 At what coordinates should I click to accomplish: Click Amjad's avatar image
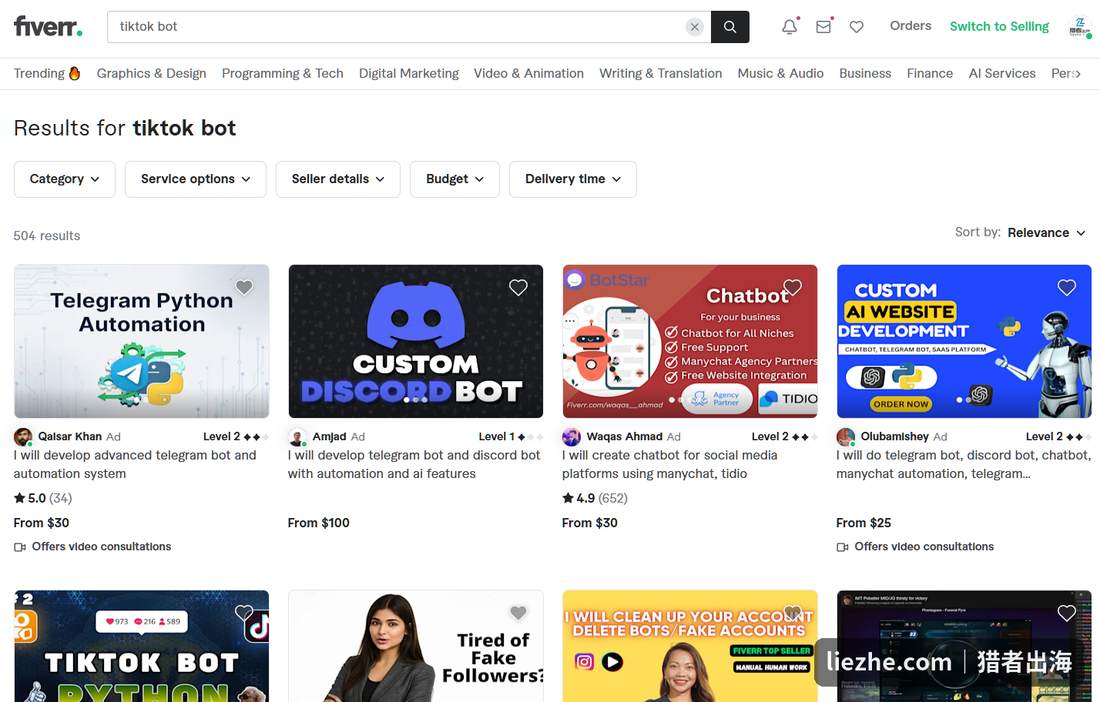tap(297, 437)
